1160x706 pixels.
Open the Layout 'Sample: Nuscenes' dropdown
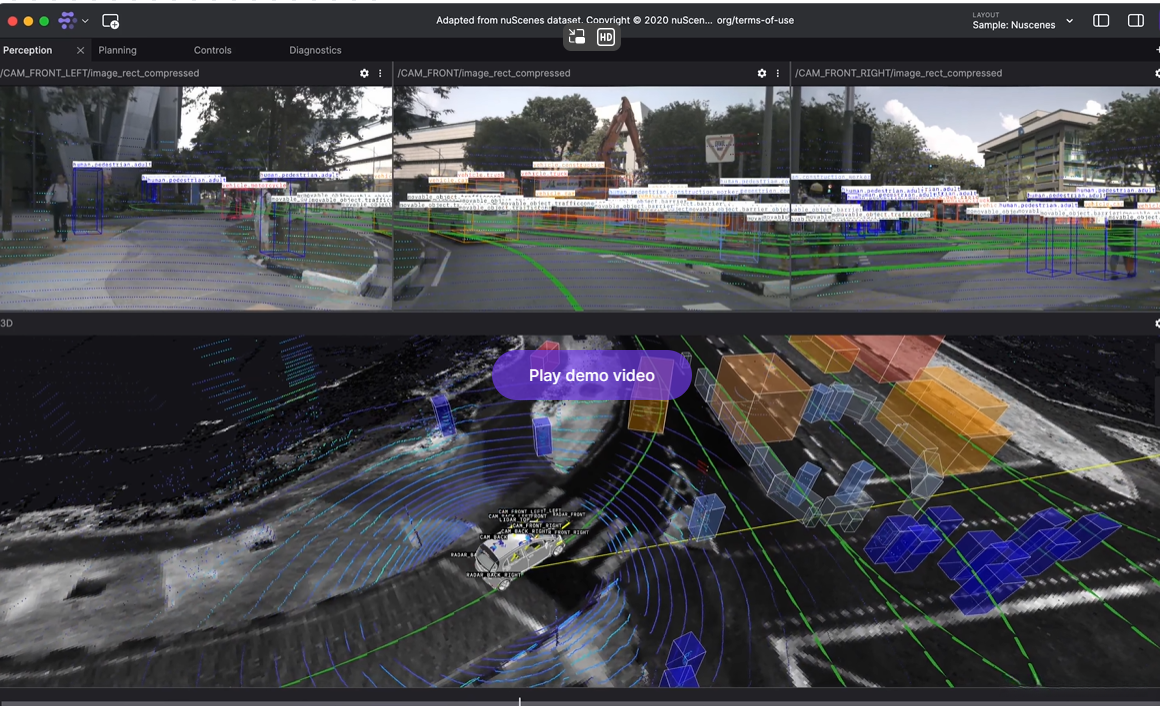1022,21
